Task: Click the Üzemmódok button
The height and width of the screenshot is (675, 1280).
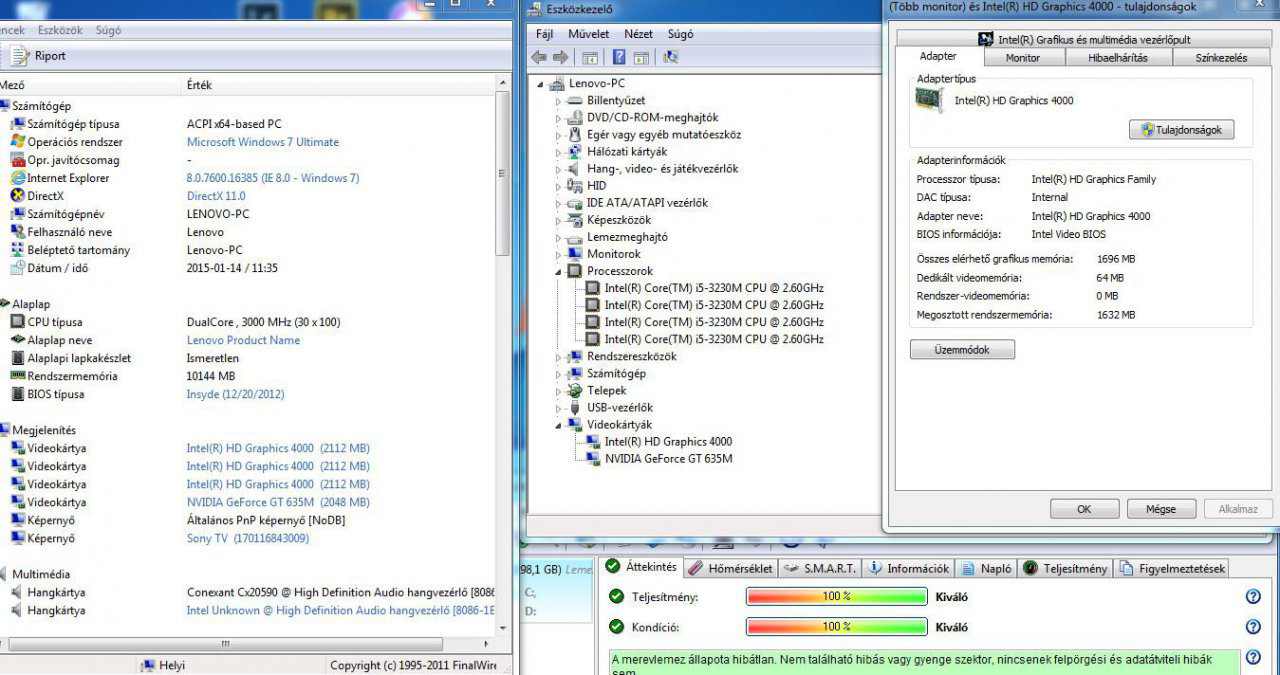Action: click(962, 350)
